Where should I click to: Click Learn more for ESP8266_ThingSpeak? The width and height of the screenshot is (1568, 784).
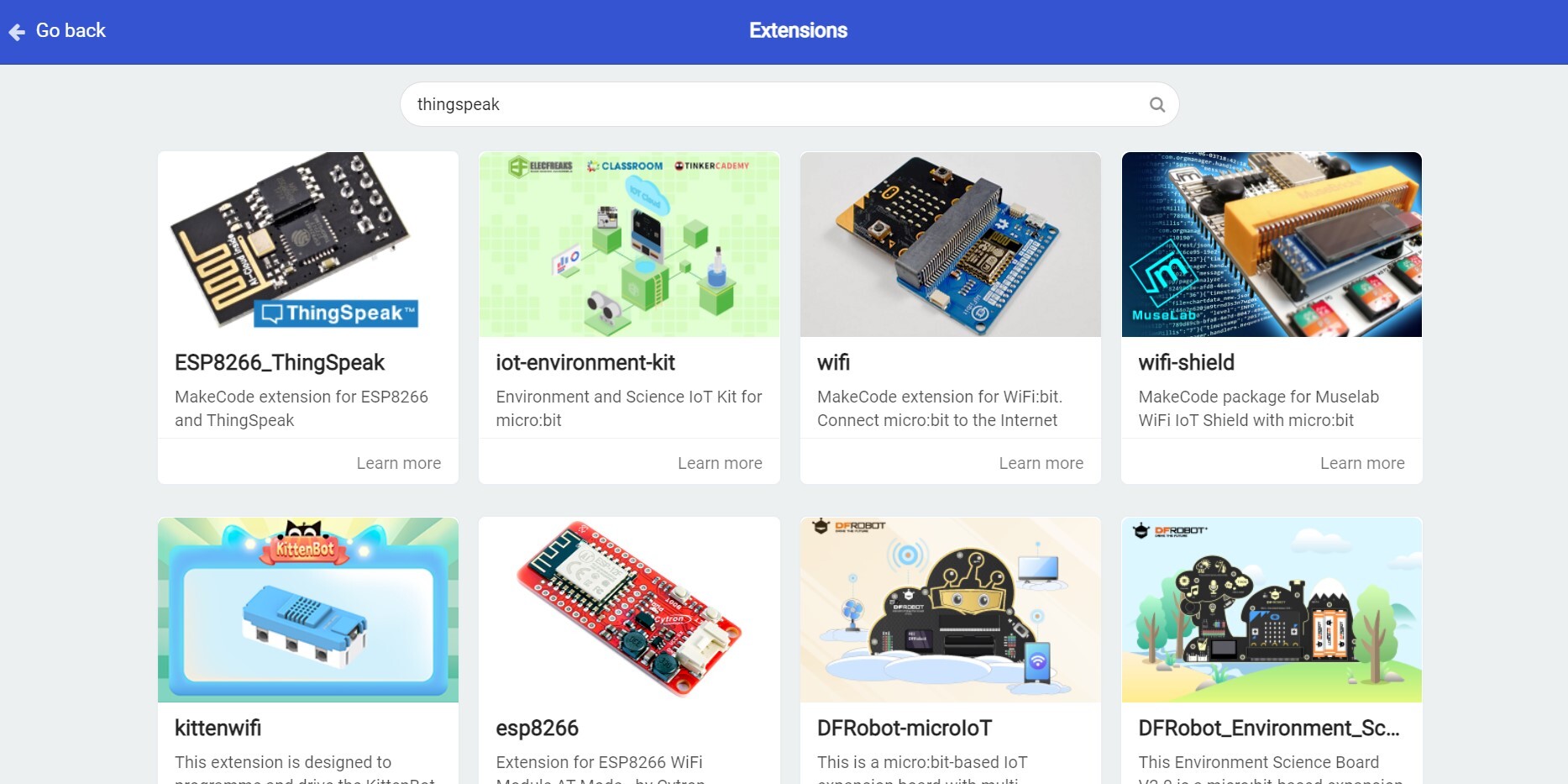point(399,463)
